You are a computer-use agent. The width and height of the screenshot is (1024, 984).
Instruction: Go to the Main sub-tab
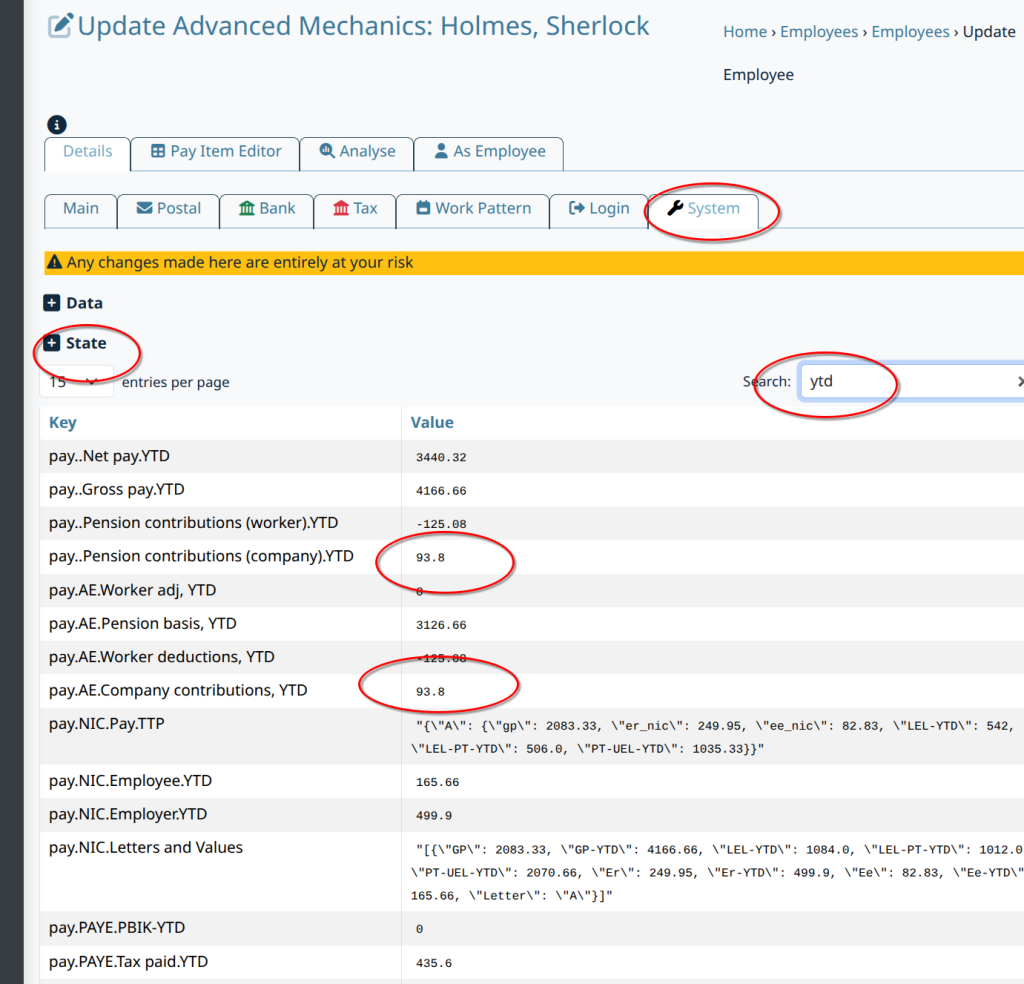coord(81,209)
